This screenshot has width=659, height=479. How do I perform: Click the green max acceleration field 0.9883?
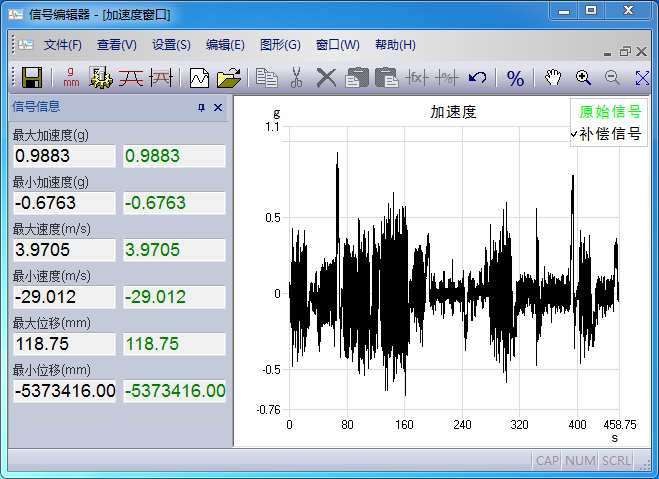pyautogui.click(x=174, y=156)
